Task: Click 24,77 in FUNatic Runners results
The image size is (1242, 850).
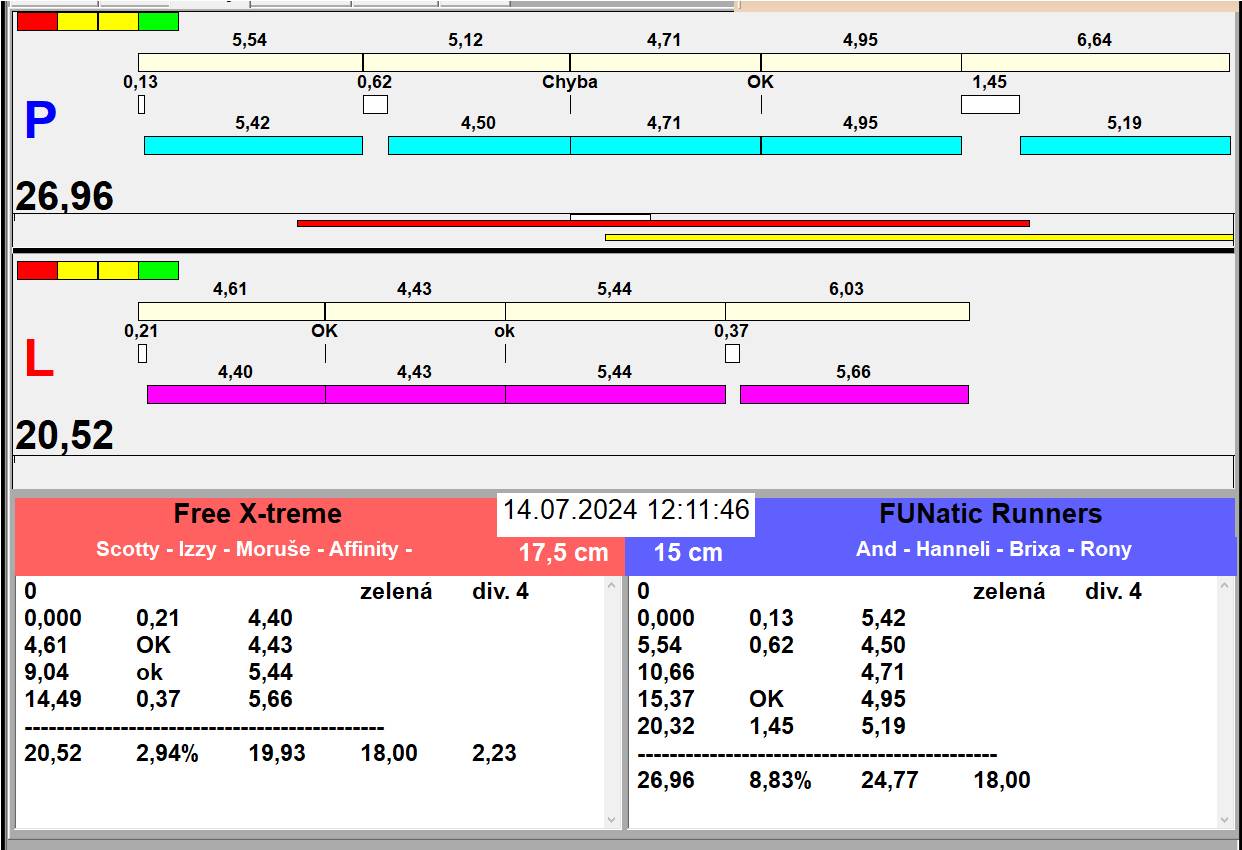Action: tap(890, 781)
